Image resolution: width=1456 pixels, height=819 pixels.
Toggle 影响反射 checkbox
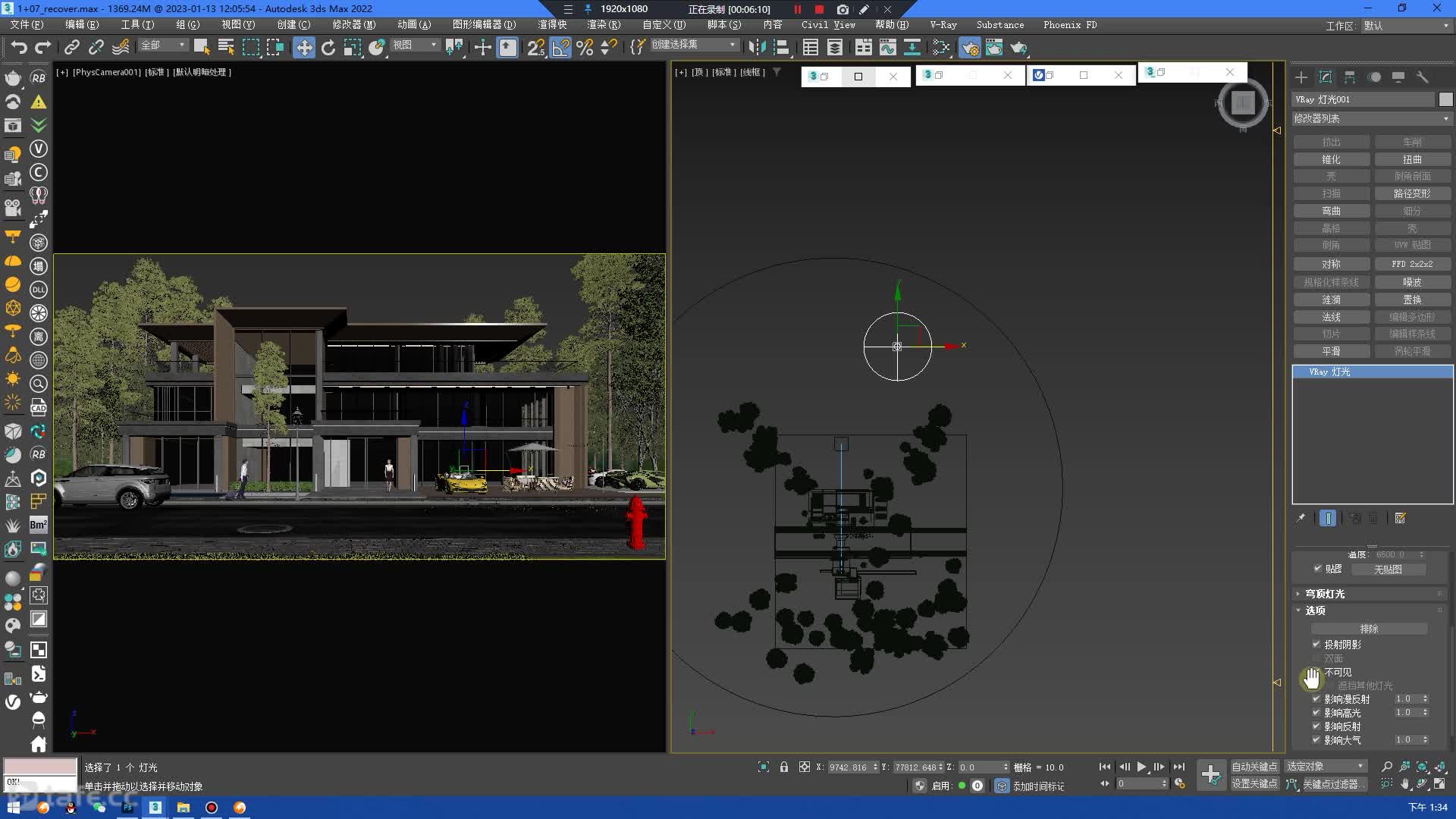coord(1316,726)
